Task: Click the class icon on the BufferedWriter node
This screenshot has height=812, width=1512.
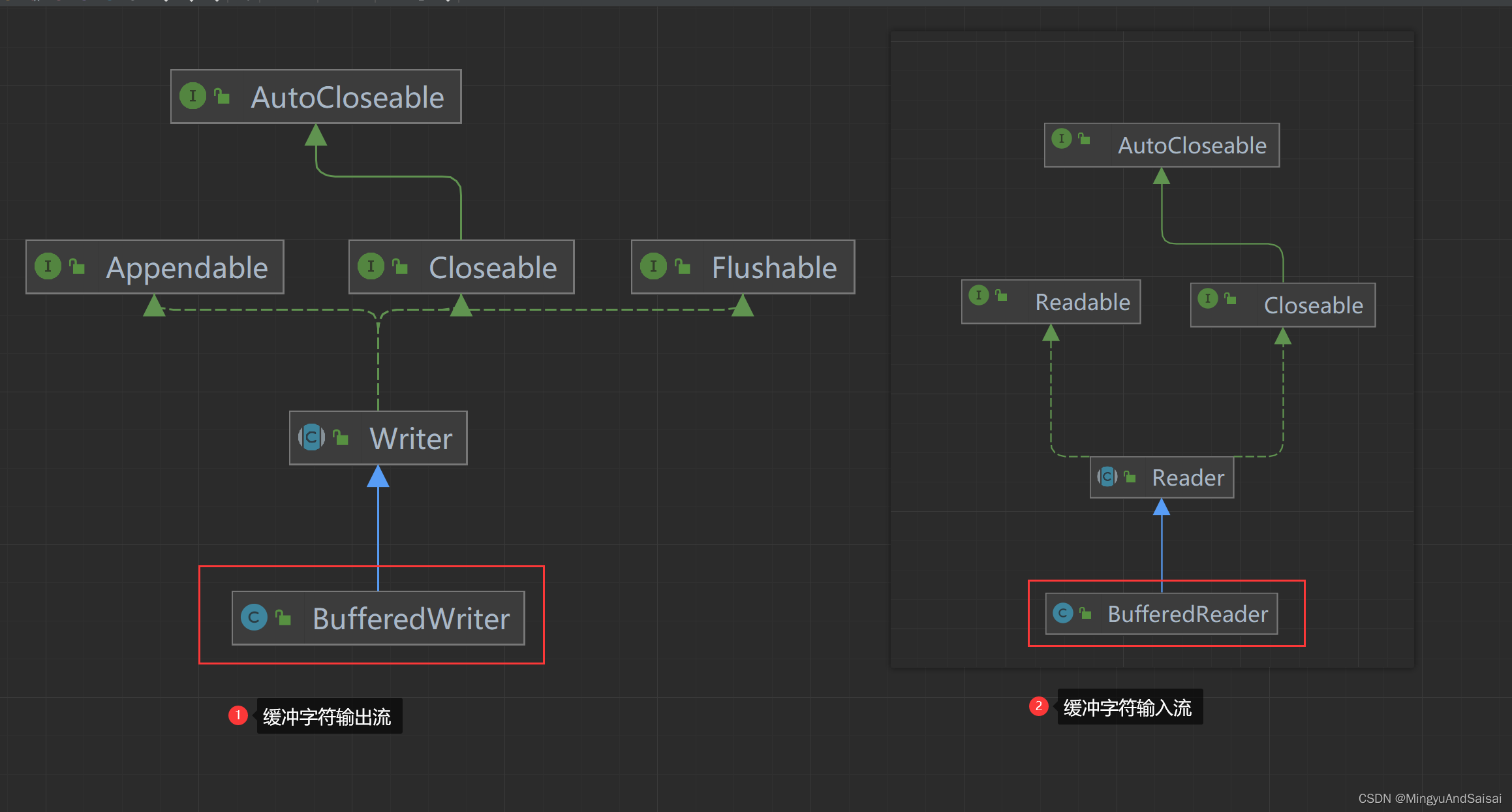Action: click(254, 617)
